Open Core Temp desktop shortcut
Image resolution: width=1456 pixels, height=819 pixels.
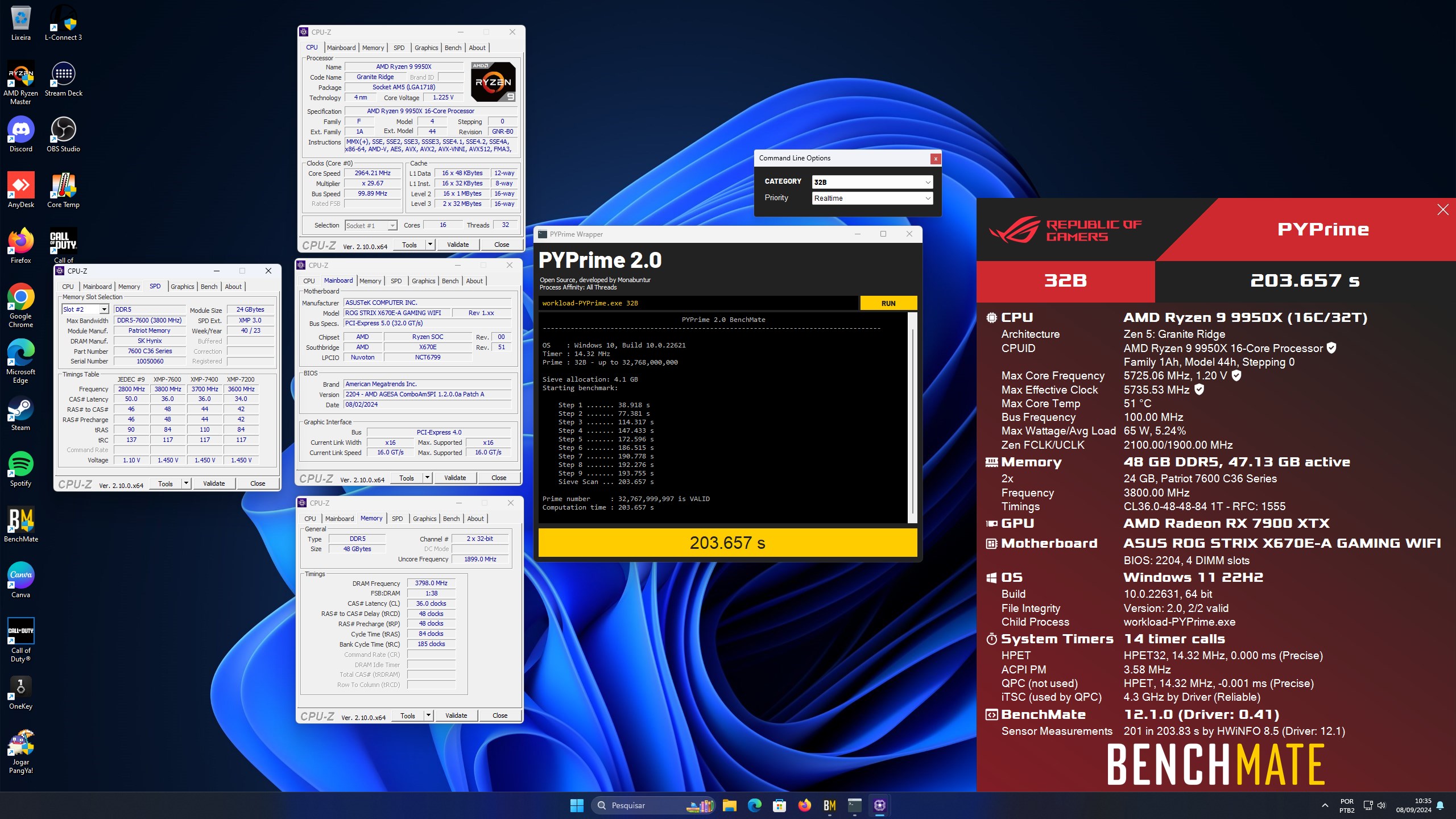pos(63,191)
